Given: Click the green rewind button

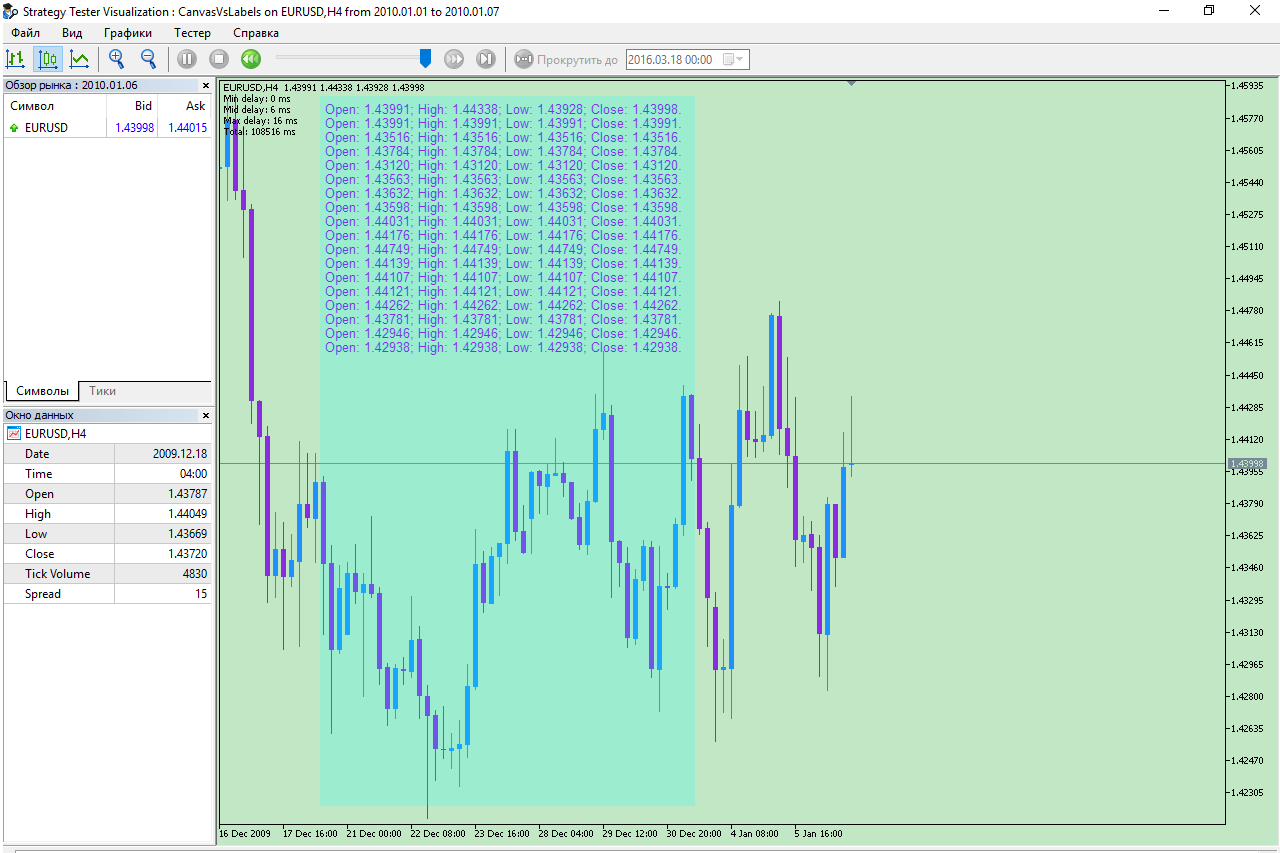Looking at the screenshot, I should (251, 59).
